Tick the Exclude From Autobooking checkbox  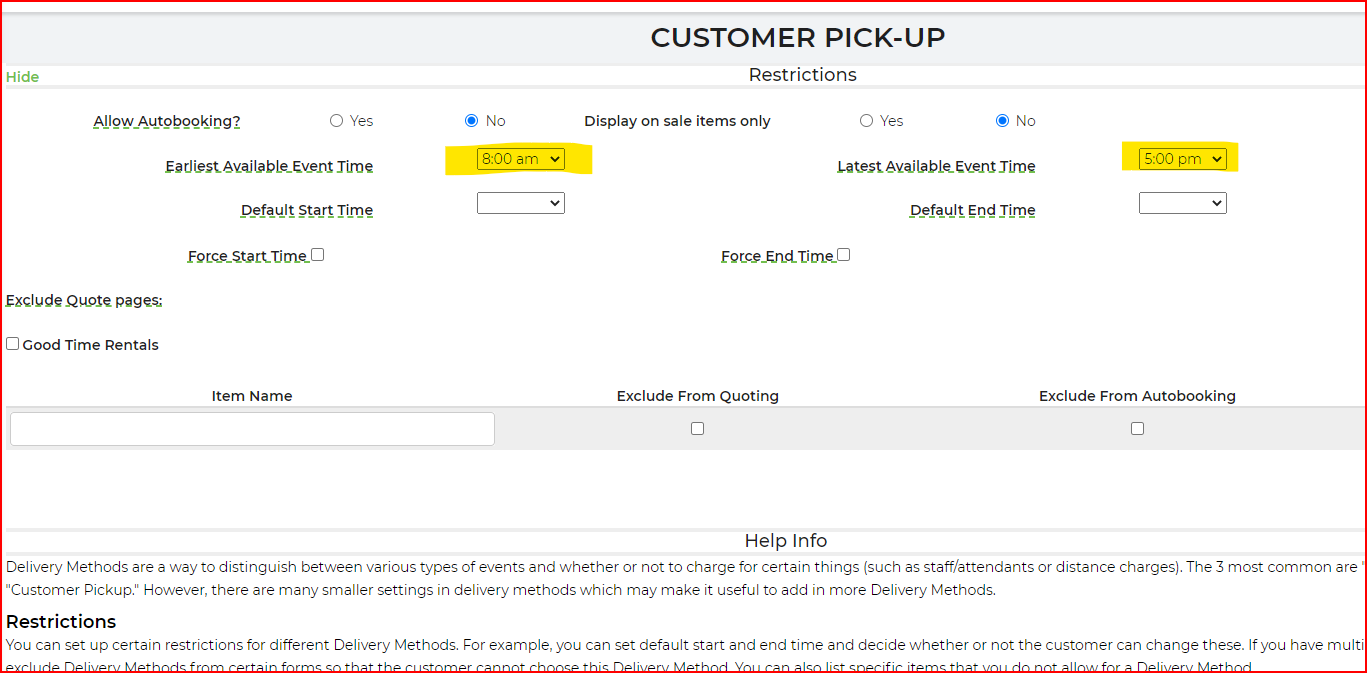coord(1137,428)
